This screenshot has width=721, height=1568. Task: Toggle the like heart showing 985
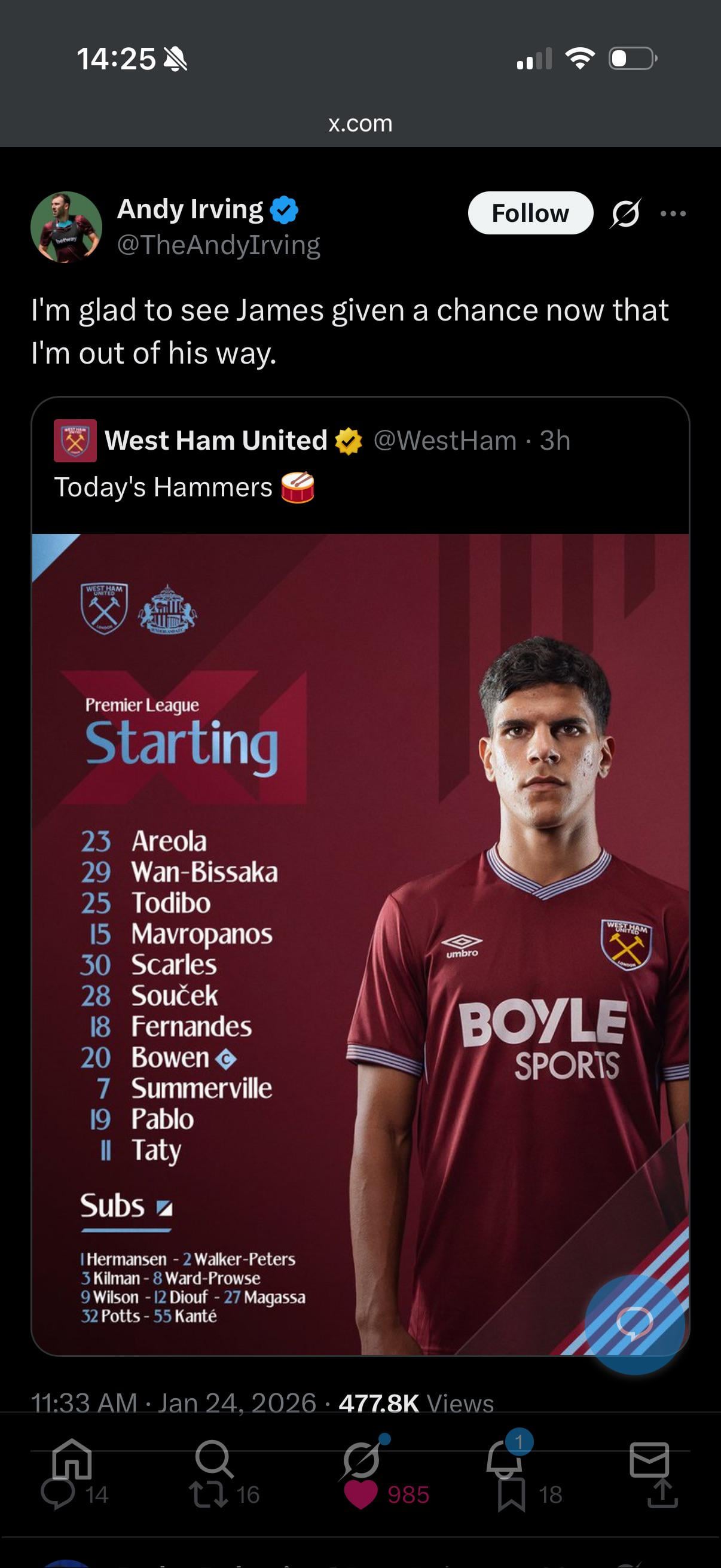click(x=361, y=1495)
